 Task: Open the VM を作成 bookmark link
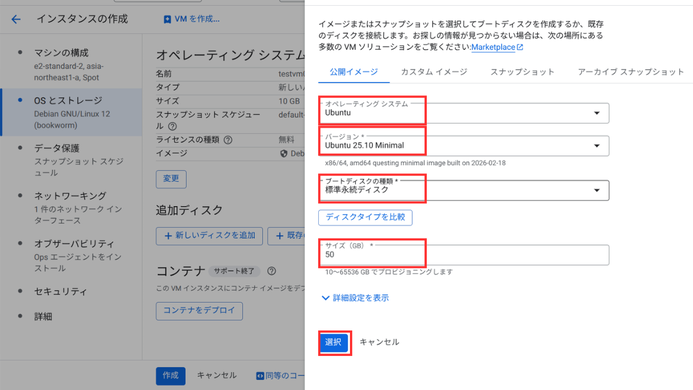click(191, 19)
